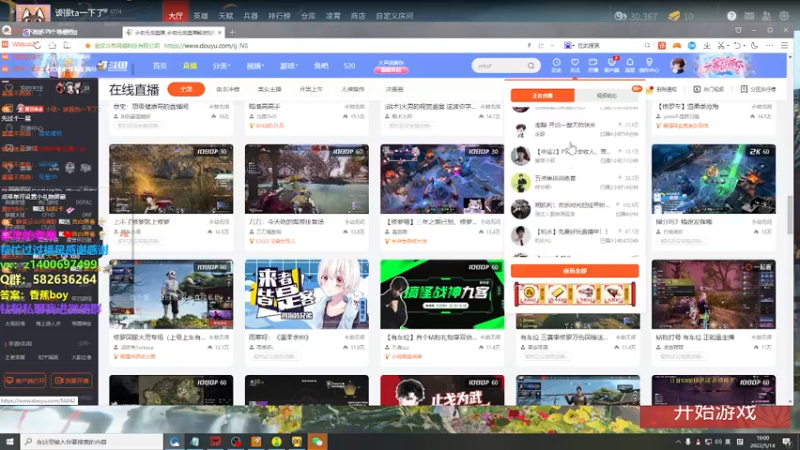This screenshot has width=800, height=450.
Task: Click the 开始游戏 button in the game
Action: [715, 413]
